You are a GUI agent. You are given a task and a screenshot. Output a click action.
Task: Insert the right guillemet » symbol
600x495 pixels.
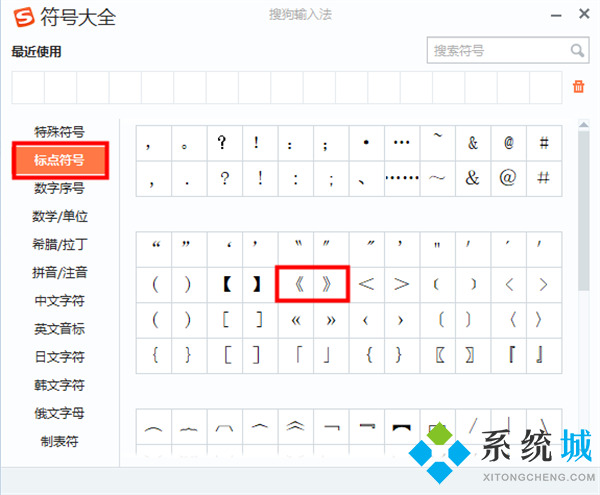point(331,320)
